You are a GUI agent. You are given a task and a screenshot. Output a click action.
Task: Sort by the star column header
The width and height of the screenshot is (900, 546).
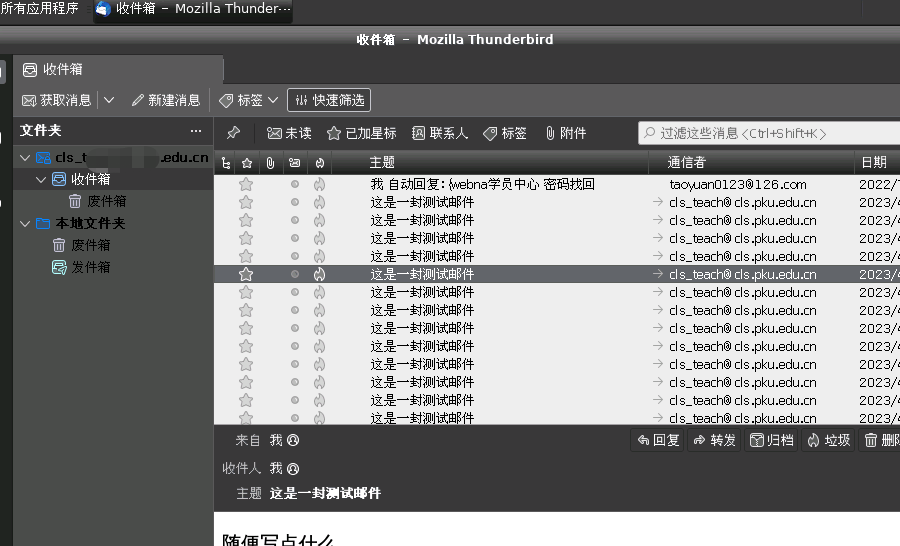[247, 164]
